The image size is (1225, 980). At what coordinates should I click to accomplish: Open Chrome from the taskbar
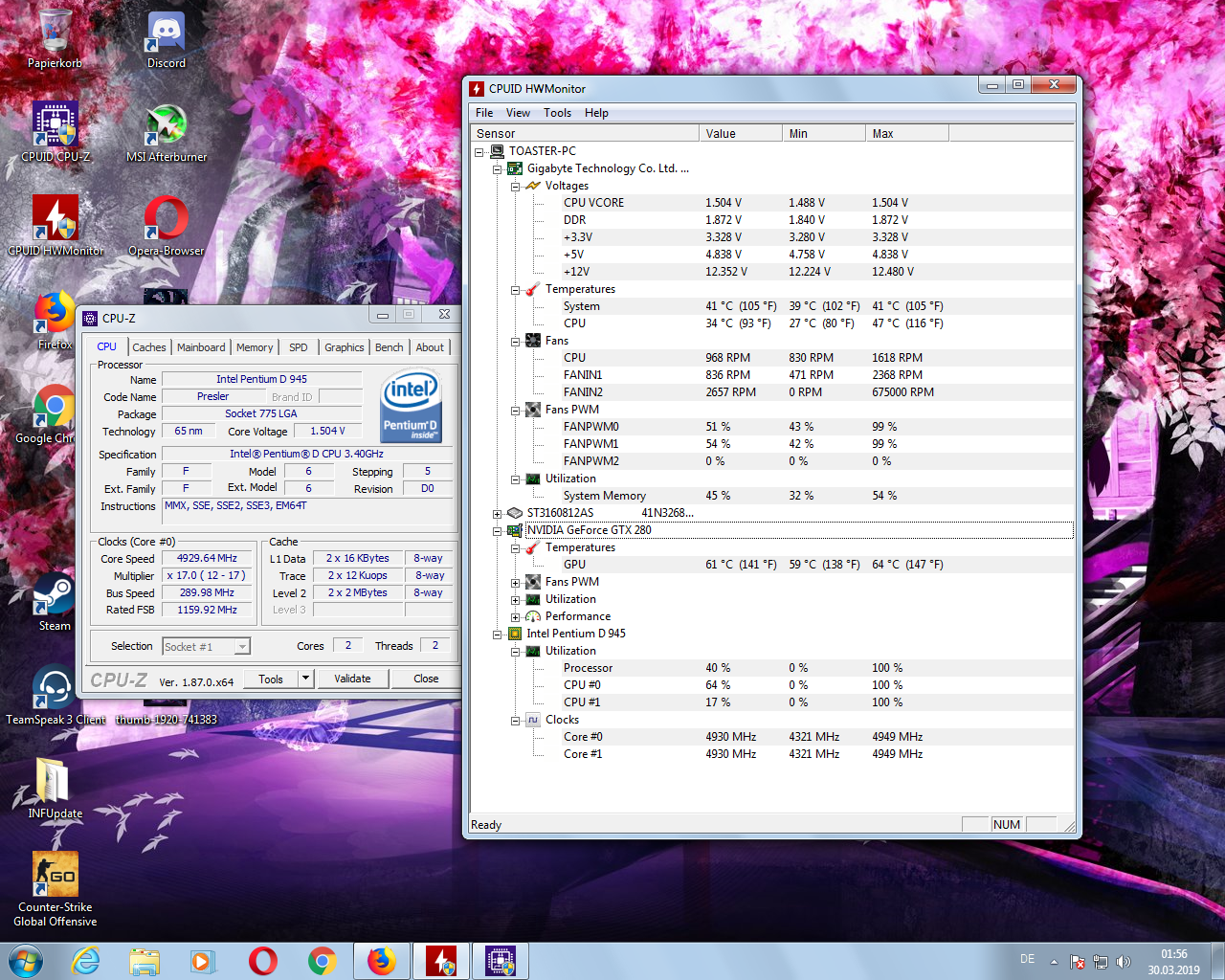323,961
